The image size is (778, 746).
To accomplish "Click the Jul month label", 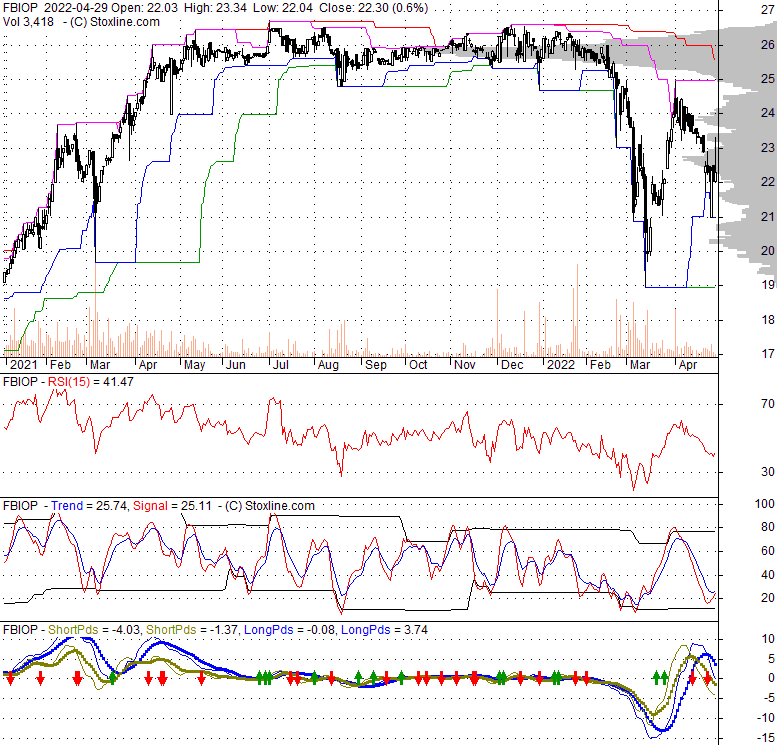I will coord(281,365).
